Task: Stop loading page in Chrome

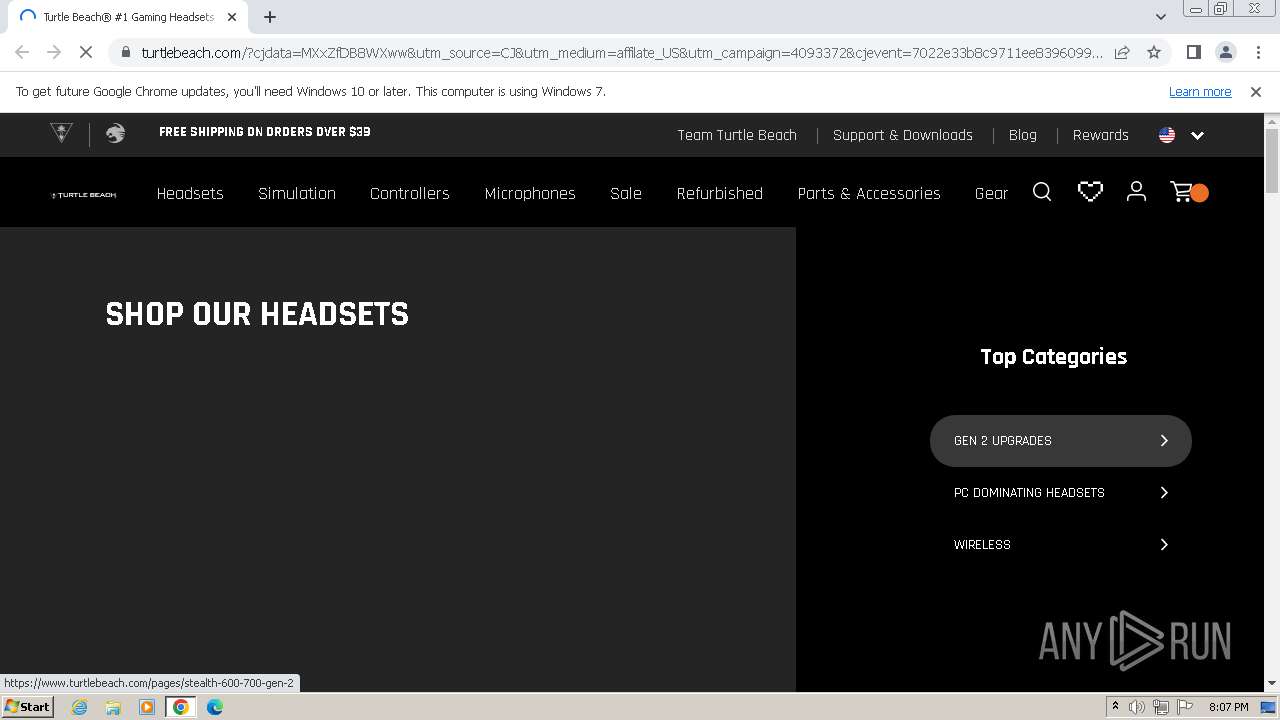Action: (x=86, y=52)
